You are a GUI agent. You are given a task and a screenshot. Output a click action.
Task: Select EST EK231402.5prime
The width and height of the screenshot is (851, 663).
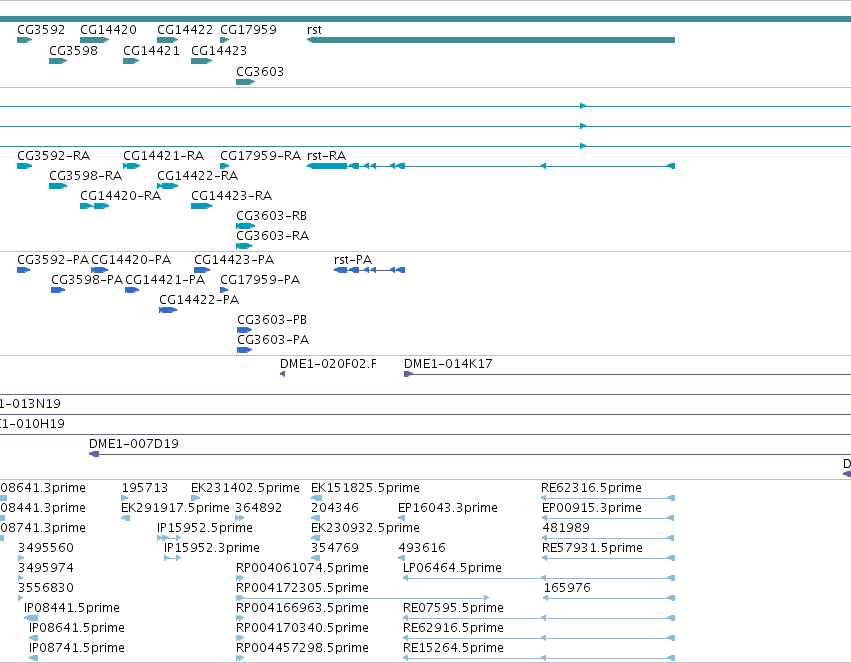[x=245, y=488]
